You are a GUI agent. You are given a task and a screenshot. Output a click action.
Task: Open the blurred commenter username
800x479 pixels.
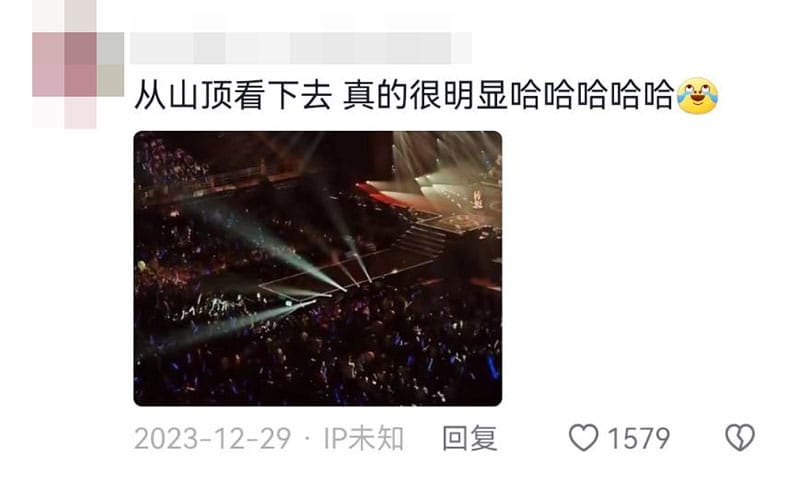tap(301, 48)
